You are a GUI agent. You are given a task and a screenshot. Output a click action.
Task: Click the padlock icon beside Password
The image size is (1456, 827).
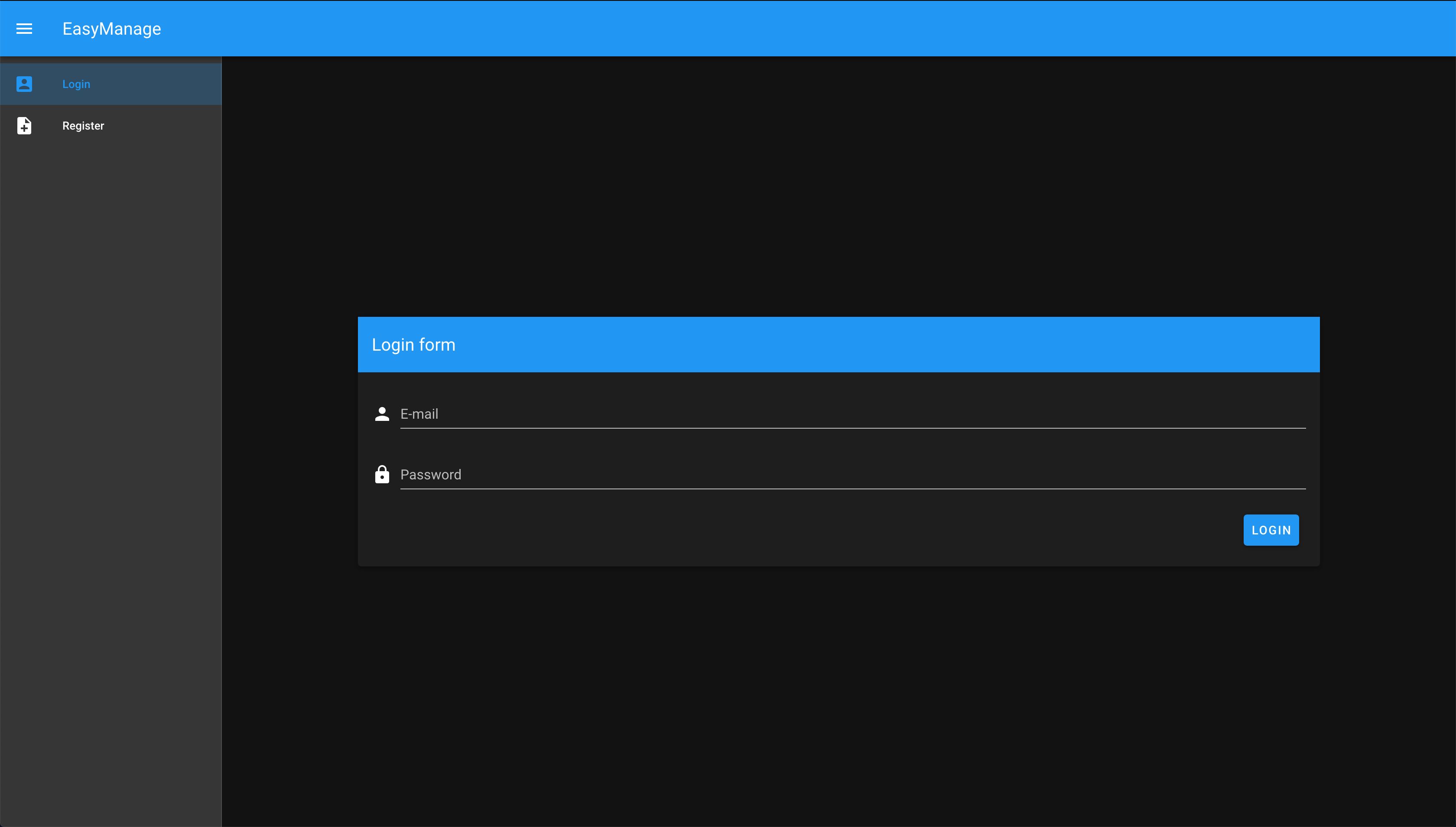(382, 474)
